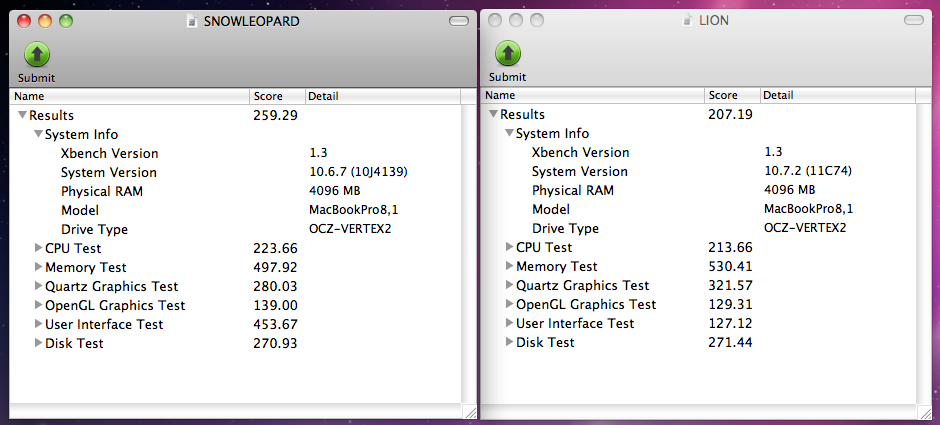The height and width of the screenshot is (425, 940).
Task: Click the SNOWLEOPARD window title text
Action: coord(252,22)
